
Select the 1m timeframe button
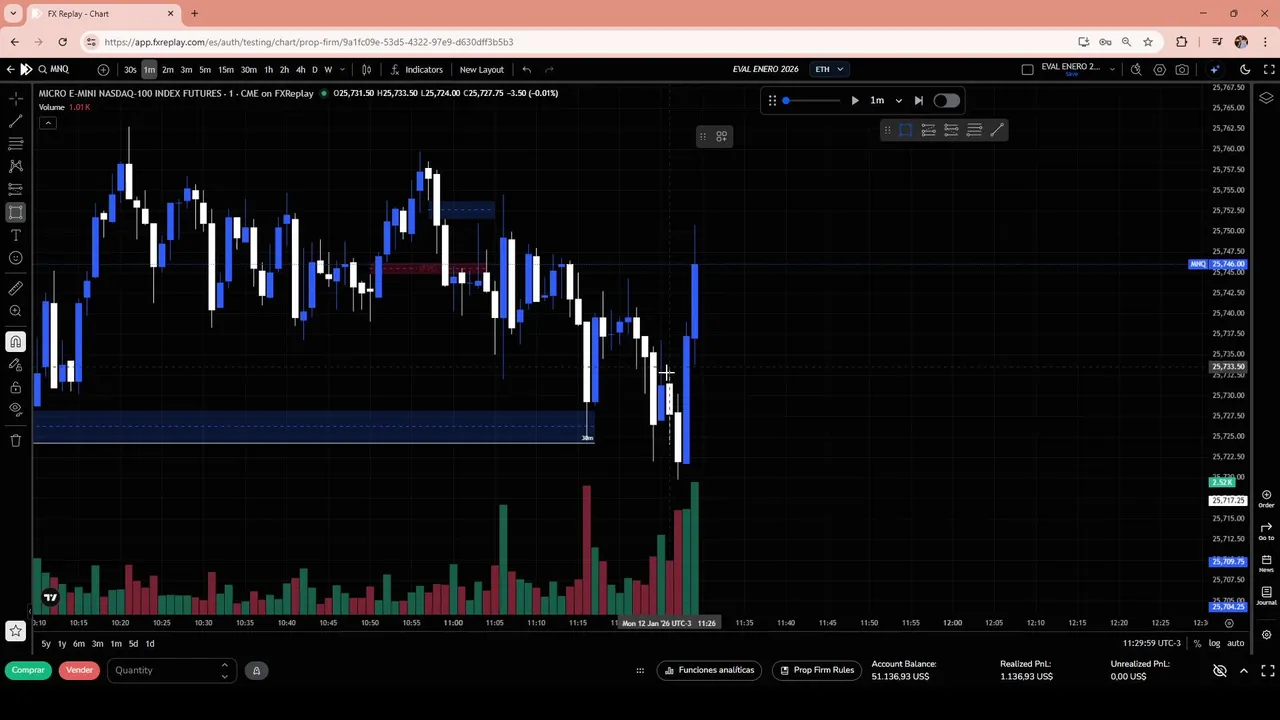pyautogui.click(x=149, y=69)
